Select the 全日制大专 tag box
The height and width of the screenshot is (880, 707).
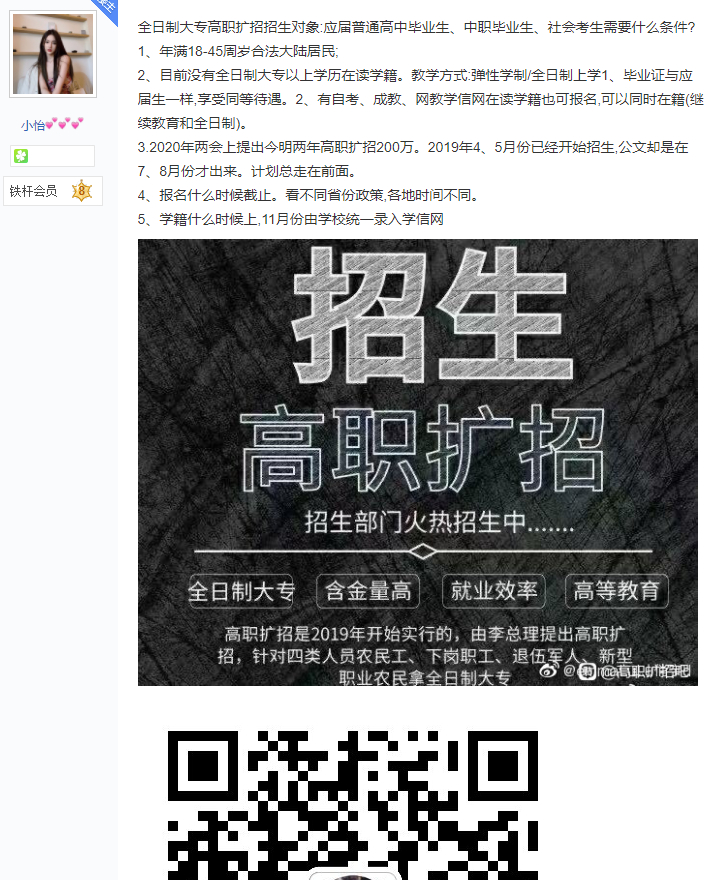241,591
